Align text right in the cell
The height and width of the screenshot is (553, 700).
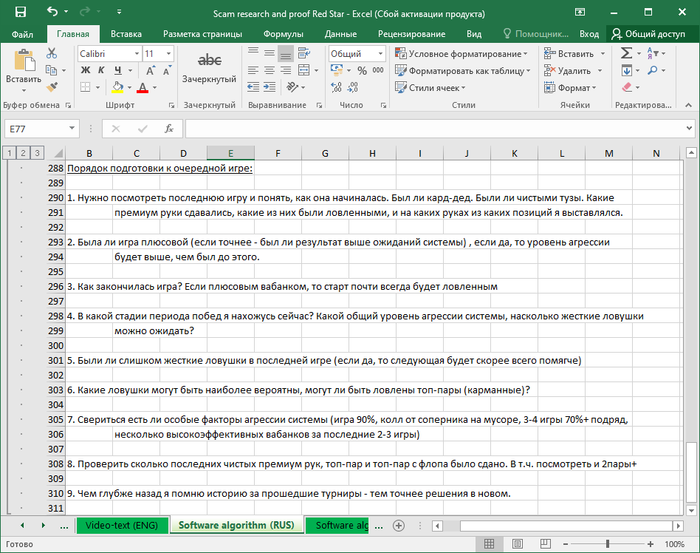coord(286,70)
